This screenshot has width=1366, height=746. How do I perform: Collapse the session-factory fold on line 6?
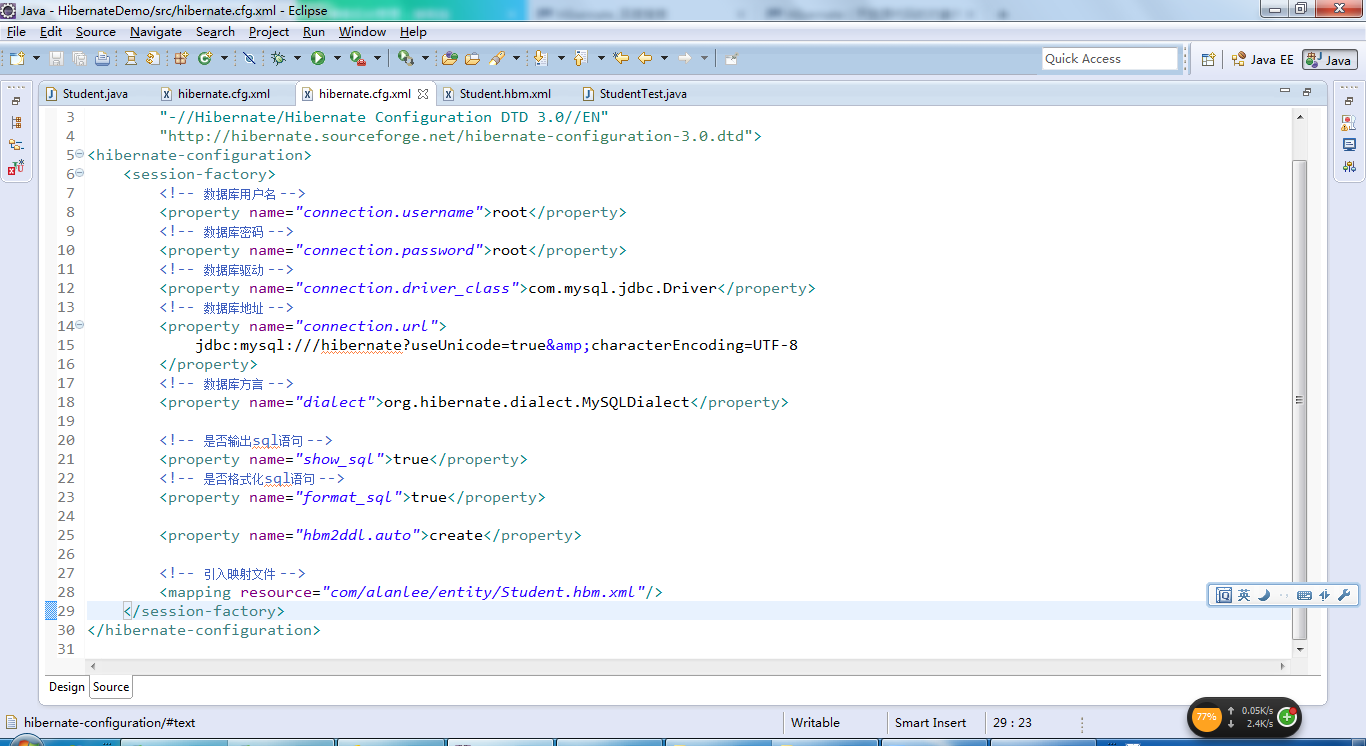[x=80, y=174]
